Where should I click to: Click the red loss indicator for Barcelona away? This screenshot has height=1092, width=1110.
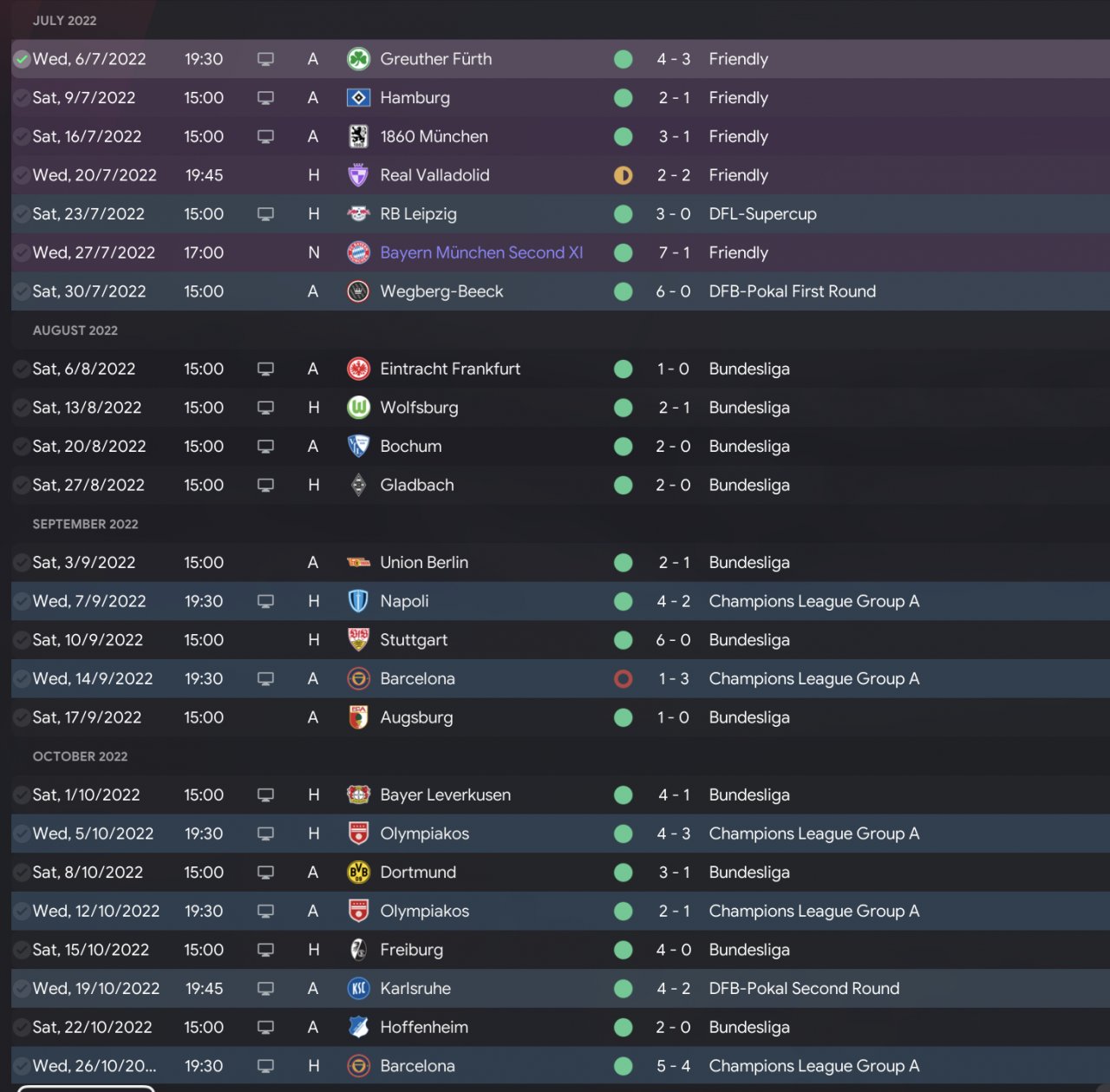click(x=623, y=679)
